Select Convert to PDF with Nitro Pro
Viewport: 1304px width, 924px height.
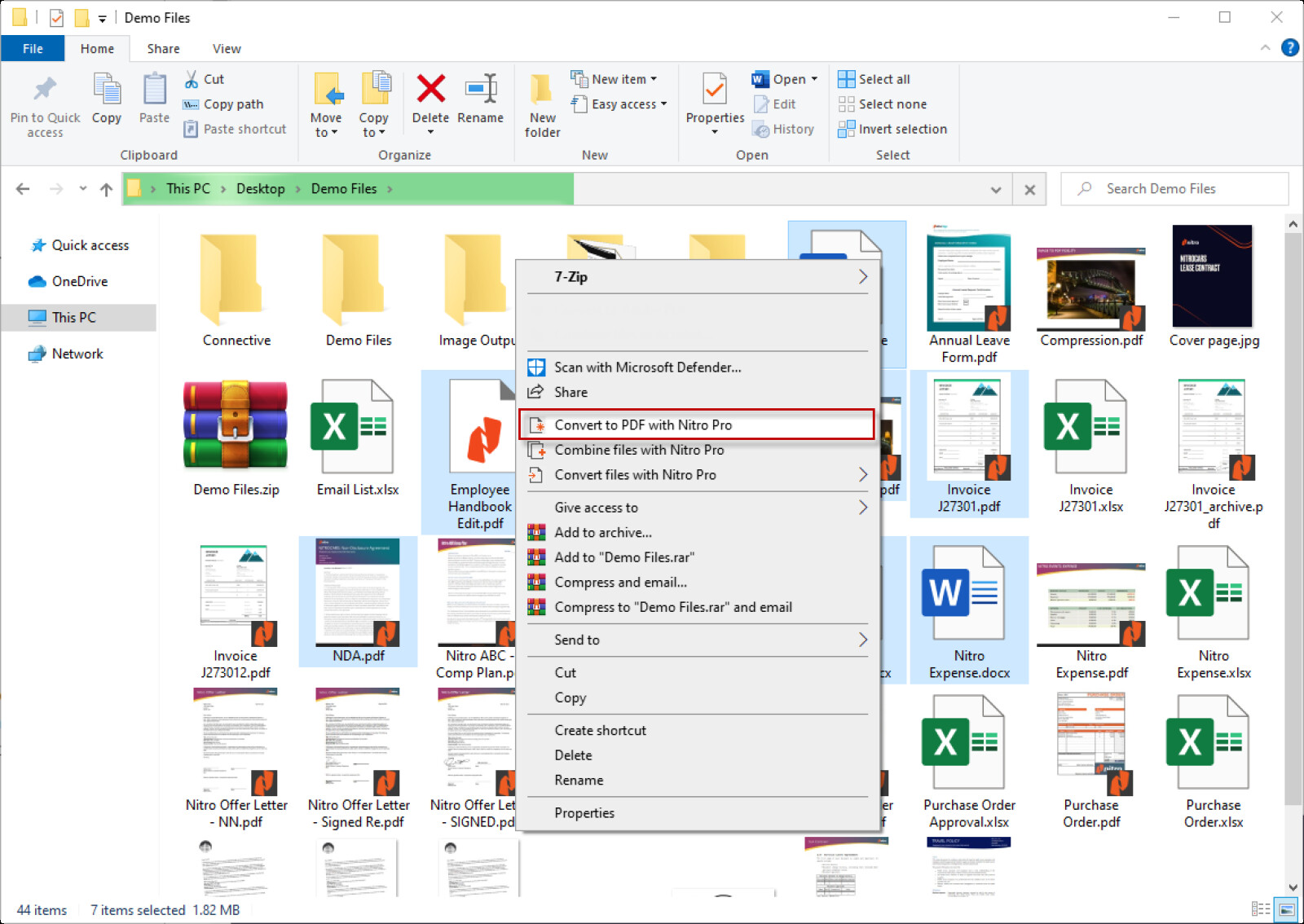tap(643, 424)
